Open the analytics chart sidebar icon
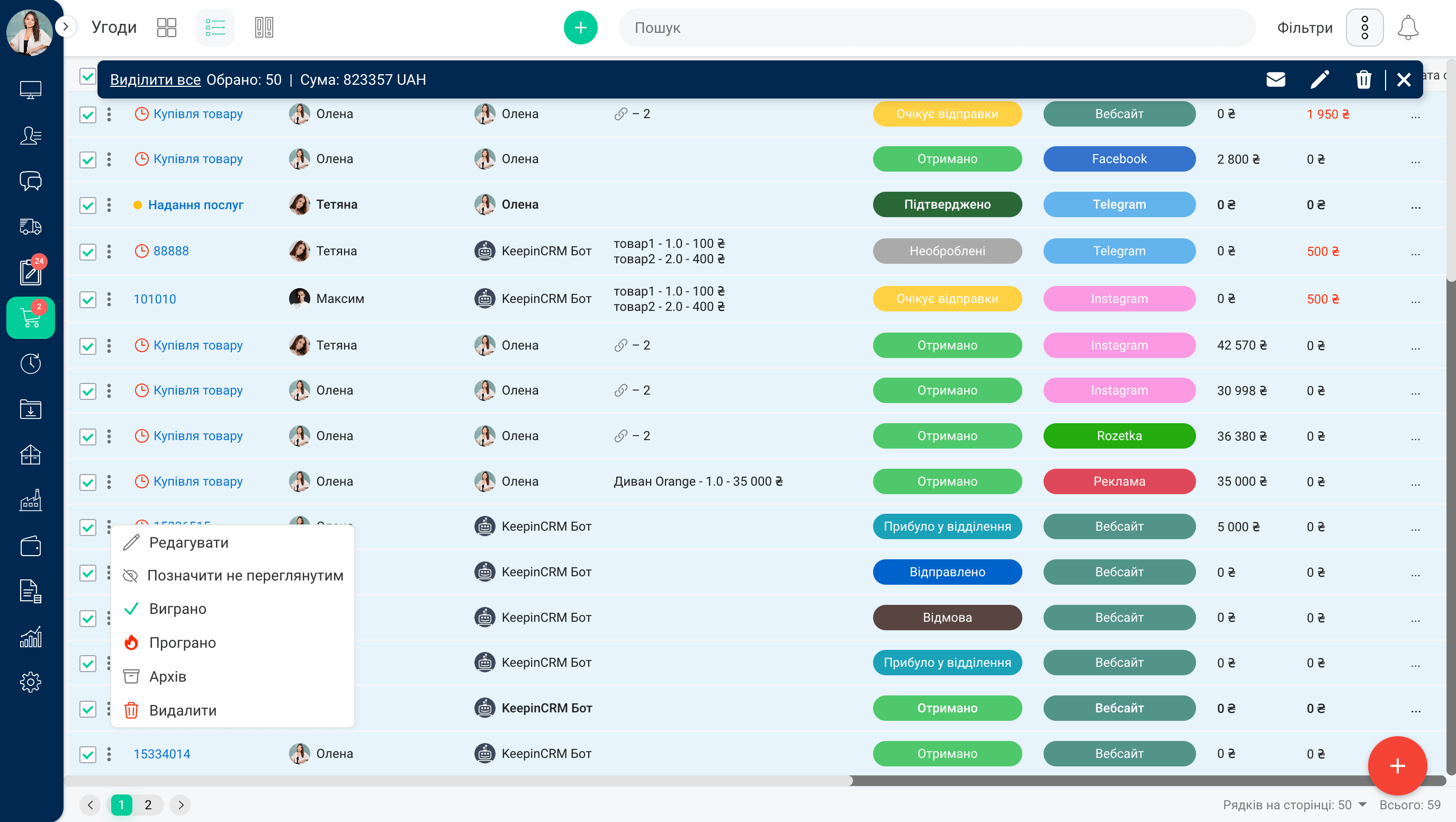The image size is (1456, 822). coord(31,637)
